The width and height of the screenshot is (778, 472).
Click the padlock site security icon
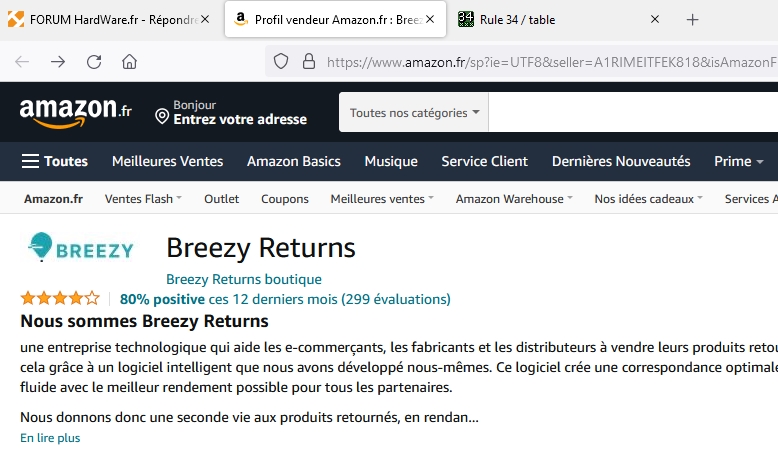coord(308,61)
